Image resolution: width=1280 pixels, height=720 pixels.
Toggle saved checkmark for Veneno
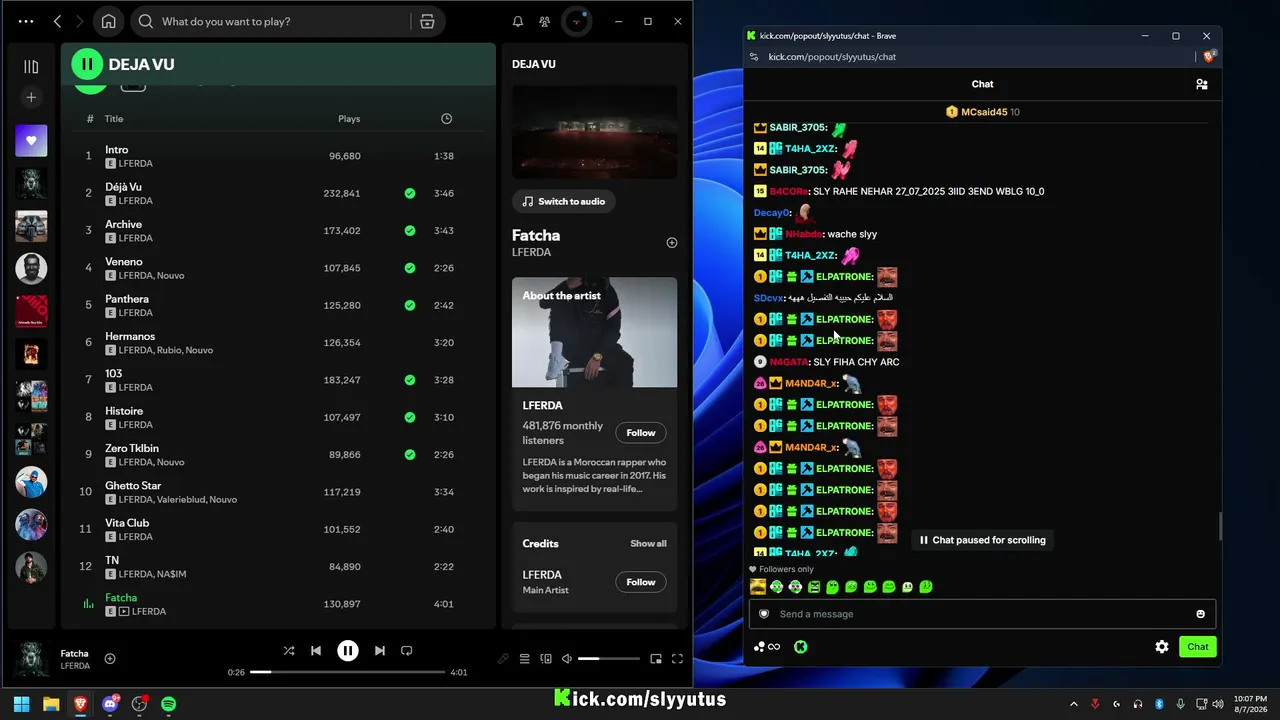[x=410, y=268]
